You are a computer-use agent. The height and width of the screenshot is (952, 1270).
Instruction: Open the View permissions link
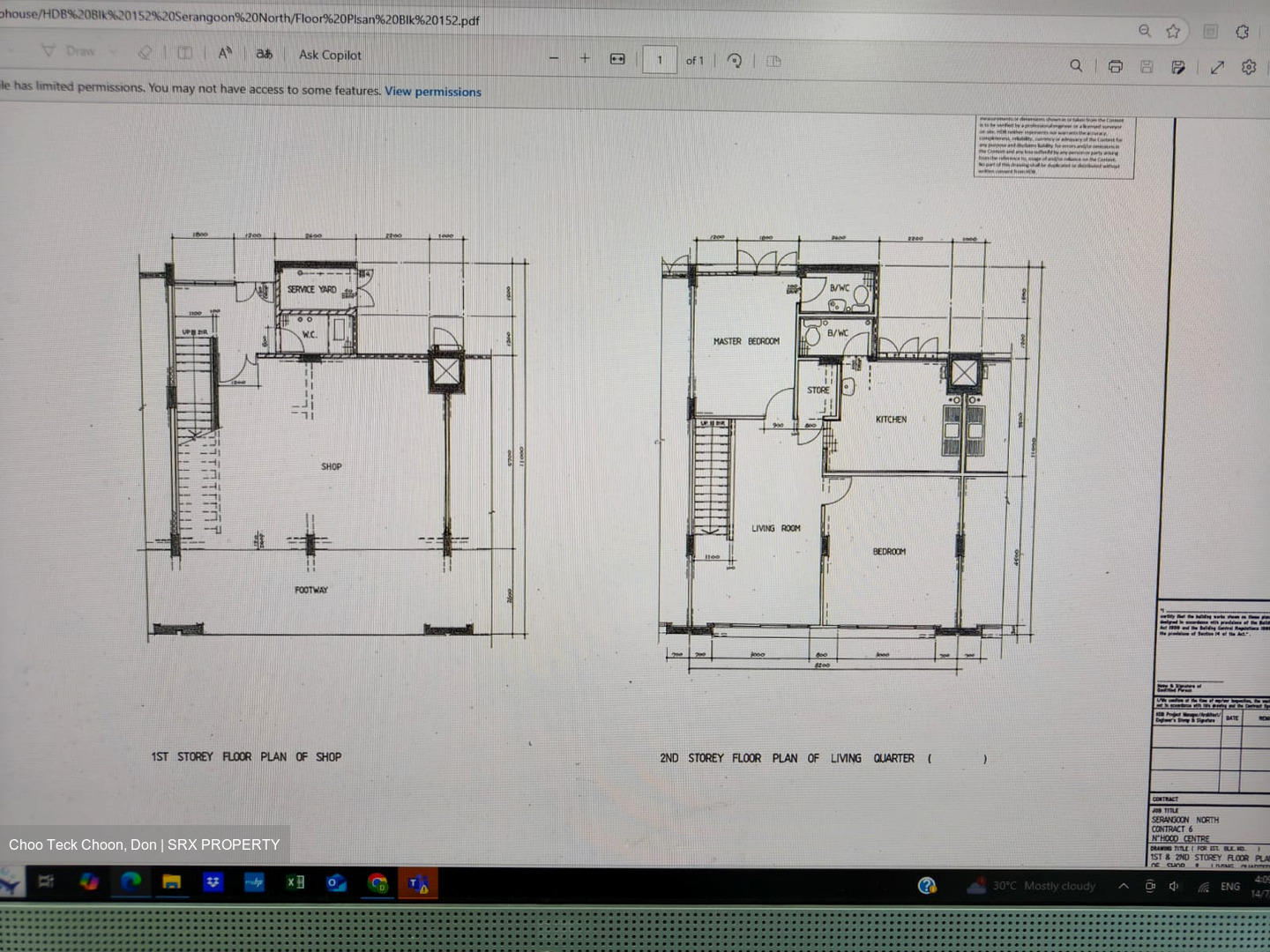point(432,92)
